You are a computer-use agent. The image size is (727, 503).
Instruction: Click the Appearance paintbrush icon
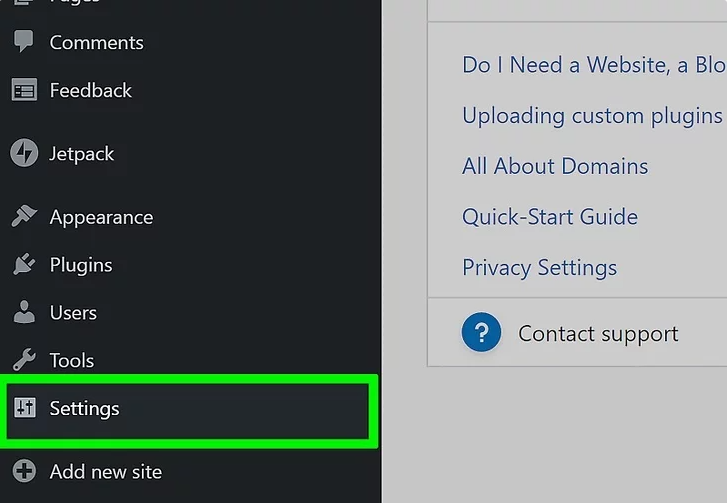[24, 216]
